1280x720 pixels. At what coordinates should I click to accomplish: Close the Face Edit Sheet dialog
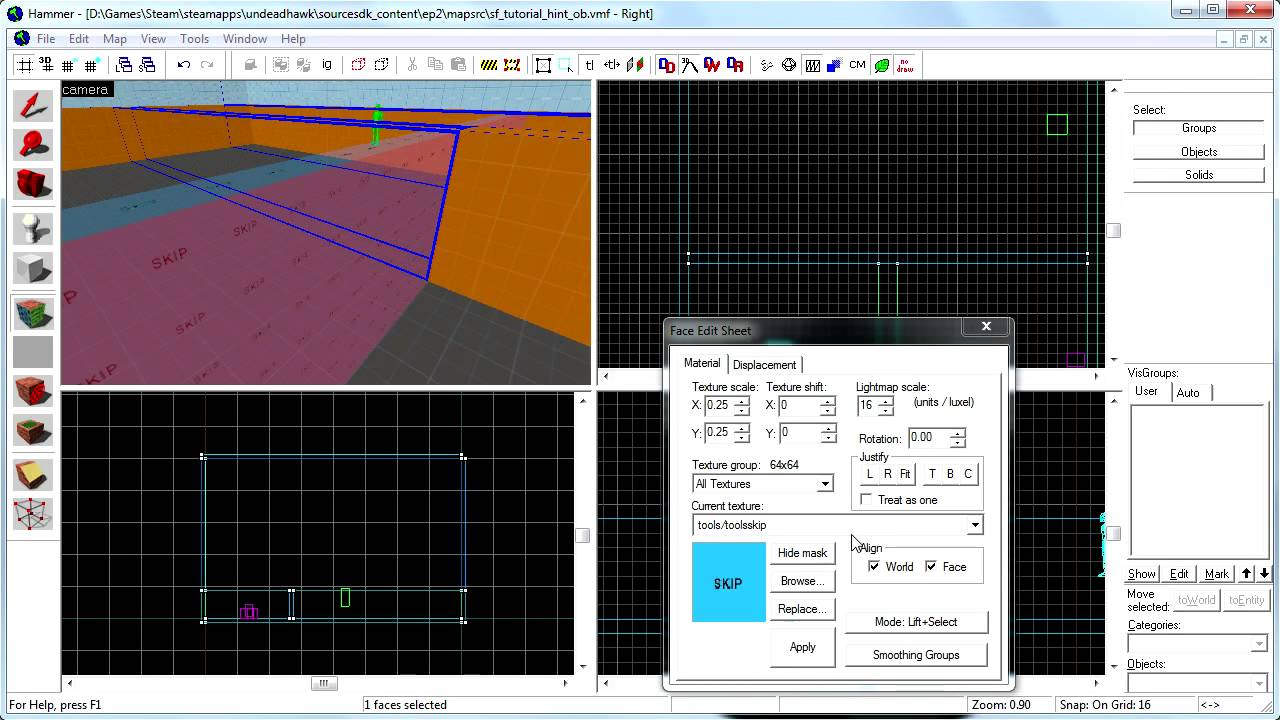tap(986, 326)
